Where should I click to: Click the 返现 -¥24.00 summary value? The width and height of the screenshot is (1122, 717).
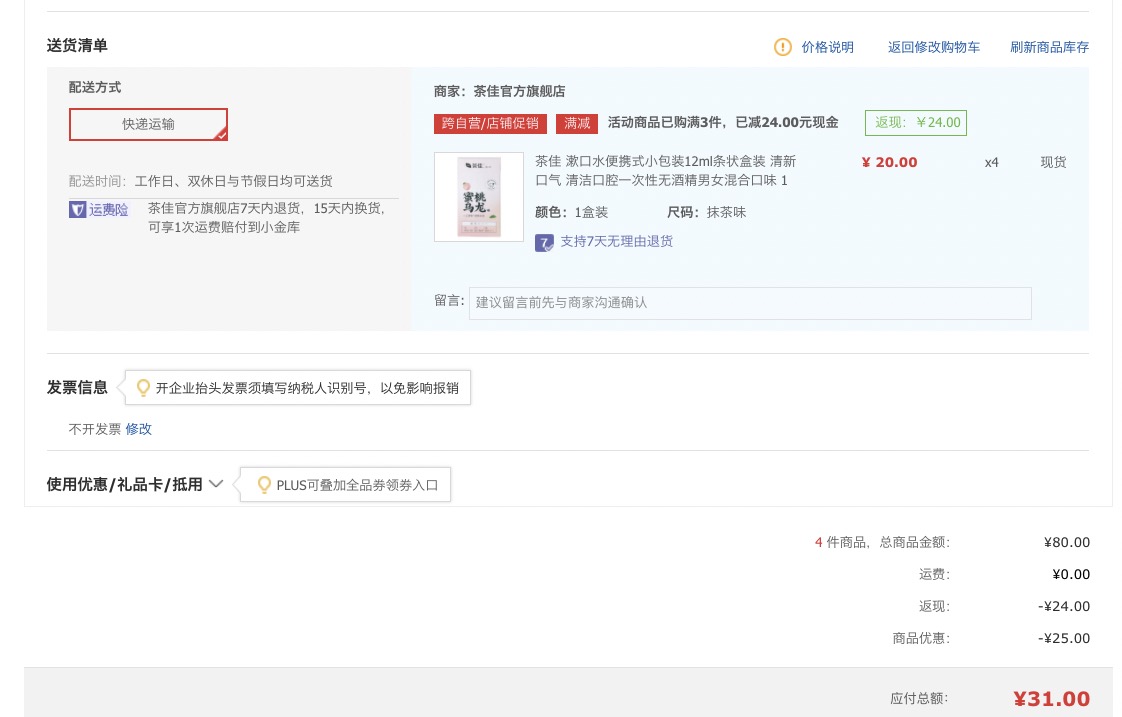pos(1064,606)
